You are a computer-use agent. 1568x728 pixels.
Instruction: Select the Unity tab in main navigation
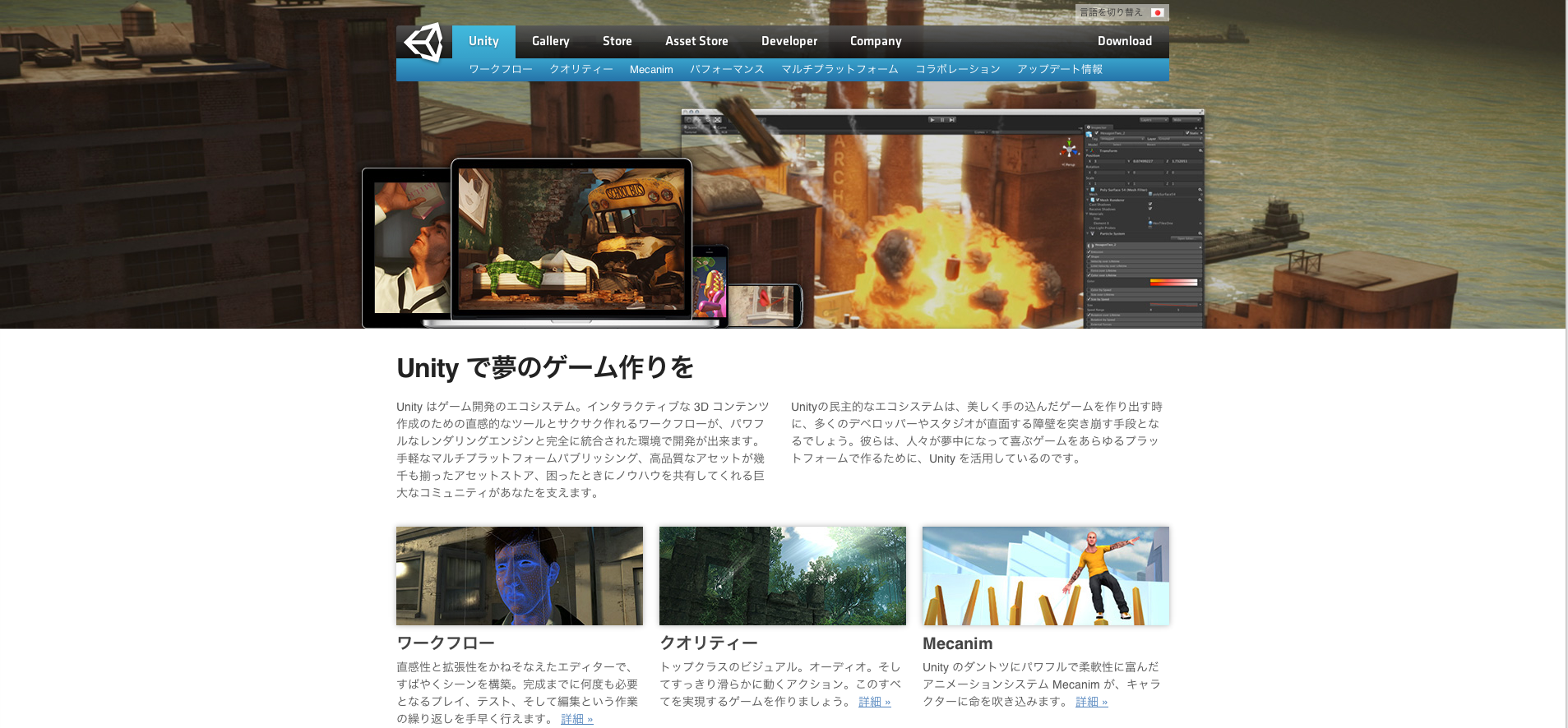[483, 41]
